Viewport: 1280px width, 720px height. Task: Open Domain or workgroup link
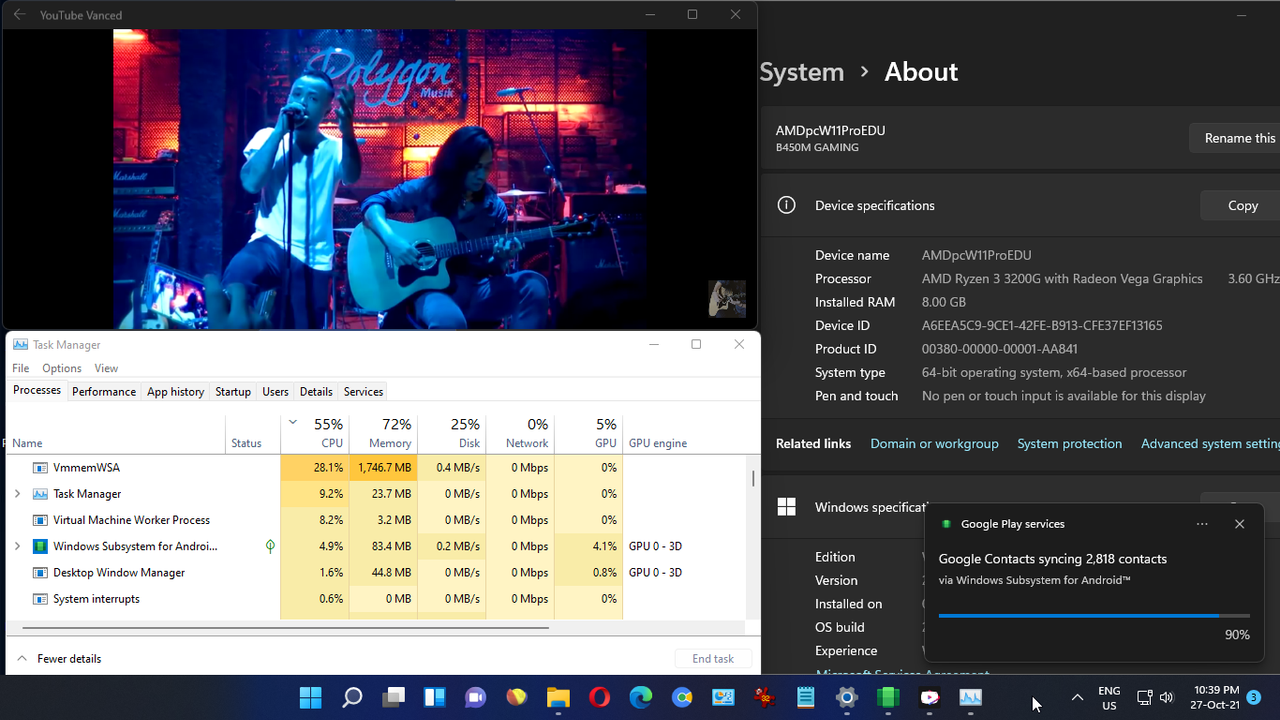[934, 444]
